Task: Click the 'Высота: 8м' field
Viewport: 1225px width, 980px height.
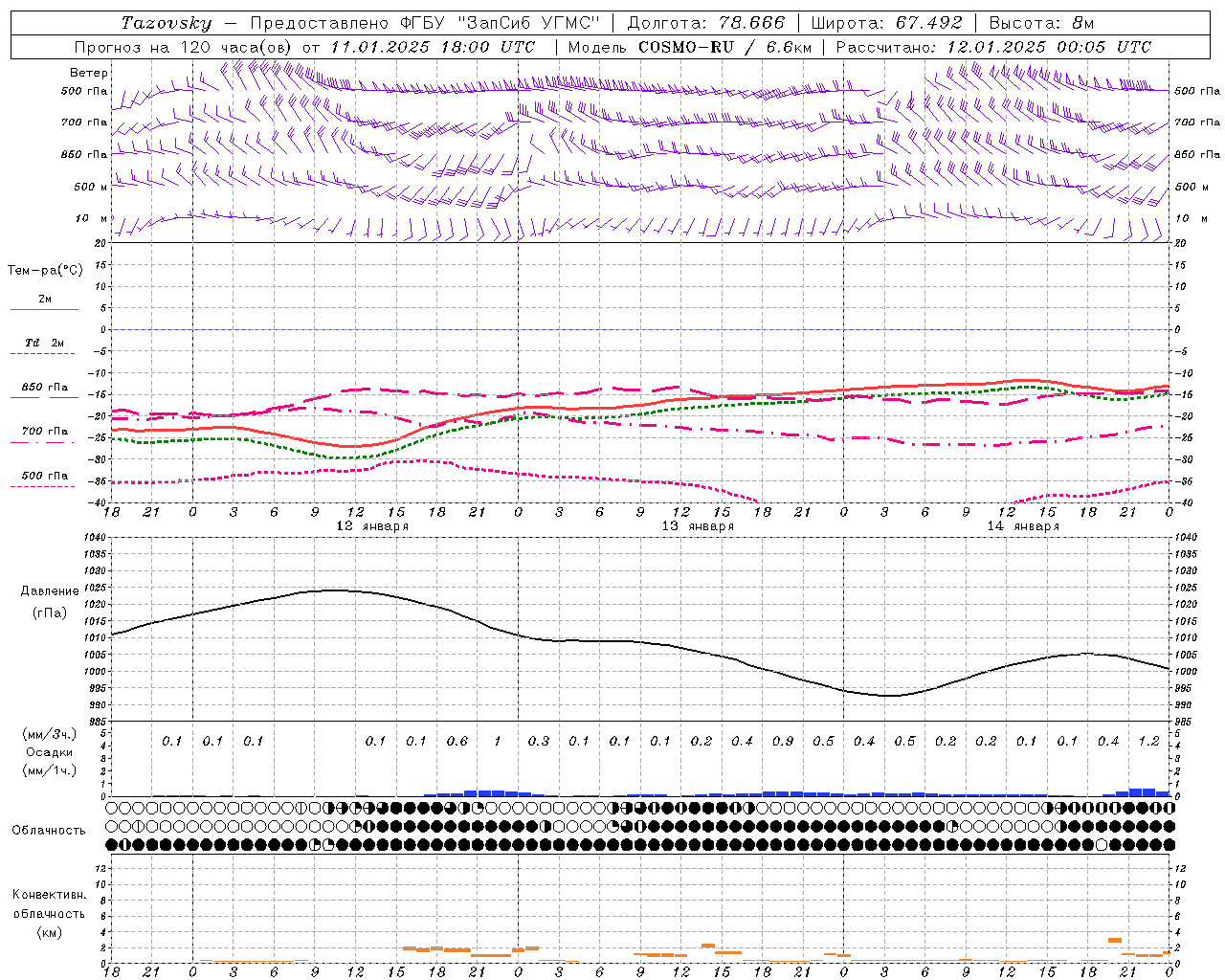Action: click(x=1041, y=23)
